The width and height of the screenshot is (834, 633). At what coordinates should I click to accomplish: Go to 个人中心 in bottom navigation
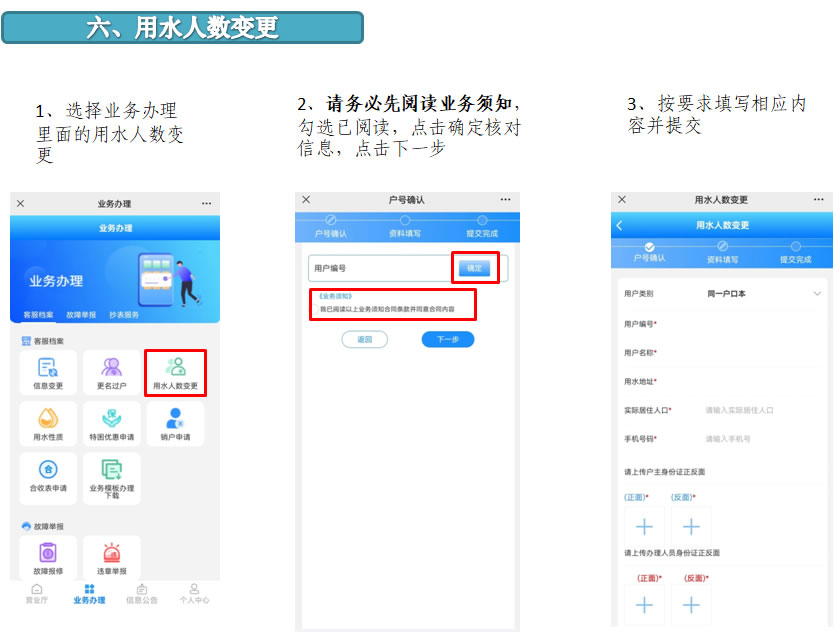(x=194, y=594)
